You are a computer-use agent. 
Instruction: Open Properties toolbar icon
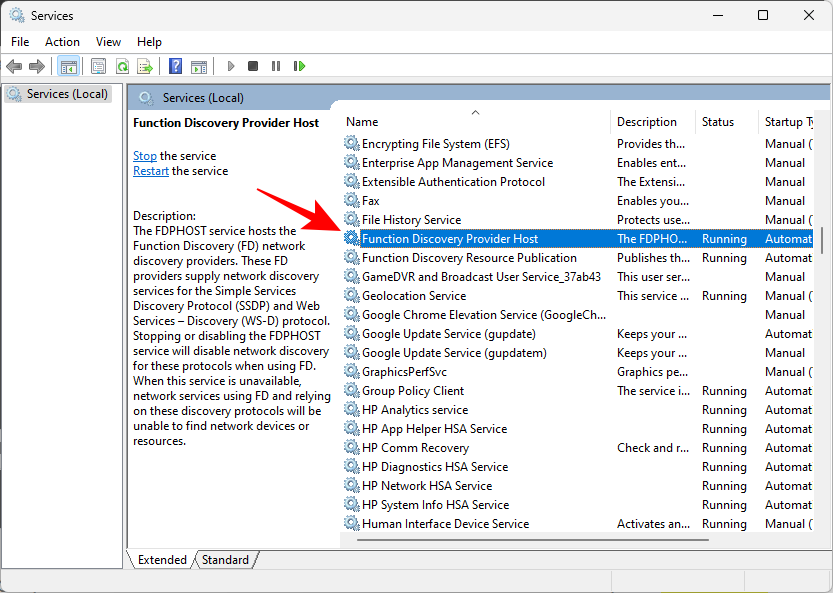(x=98, y=66)
